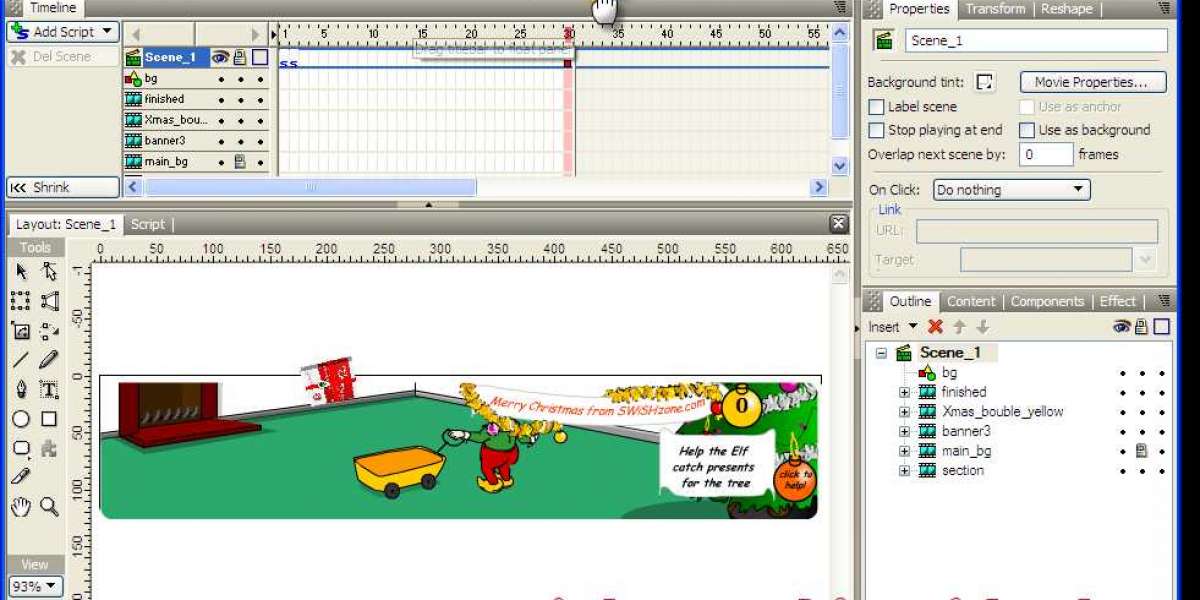Screen dimensions: 1200x600
Task: Open the On Click dropdown
Action: (x=1011, y=190)
